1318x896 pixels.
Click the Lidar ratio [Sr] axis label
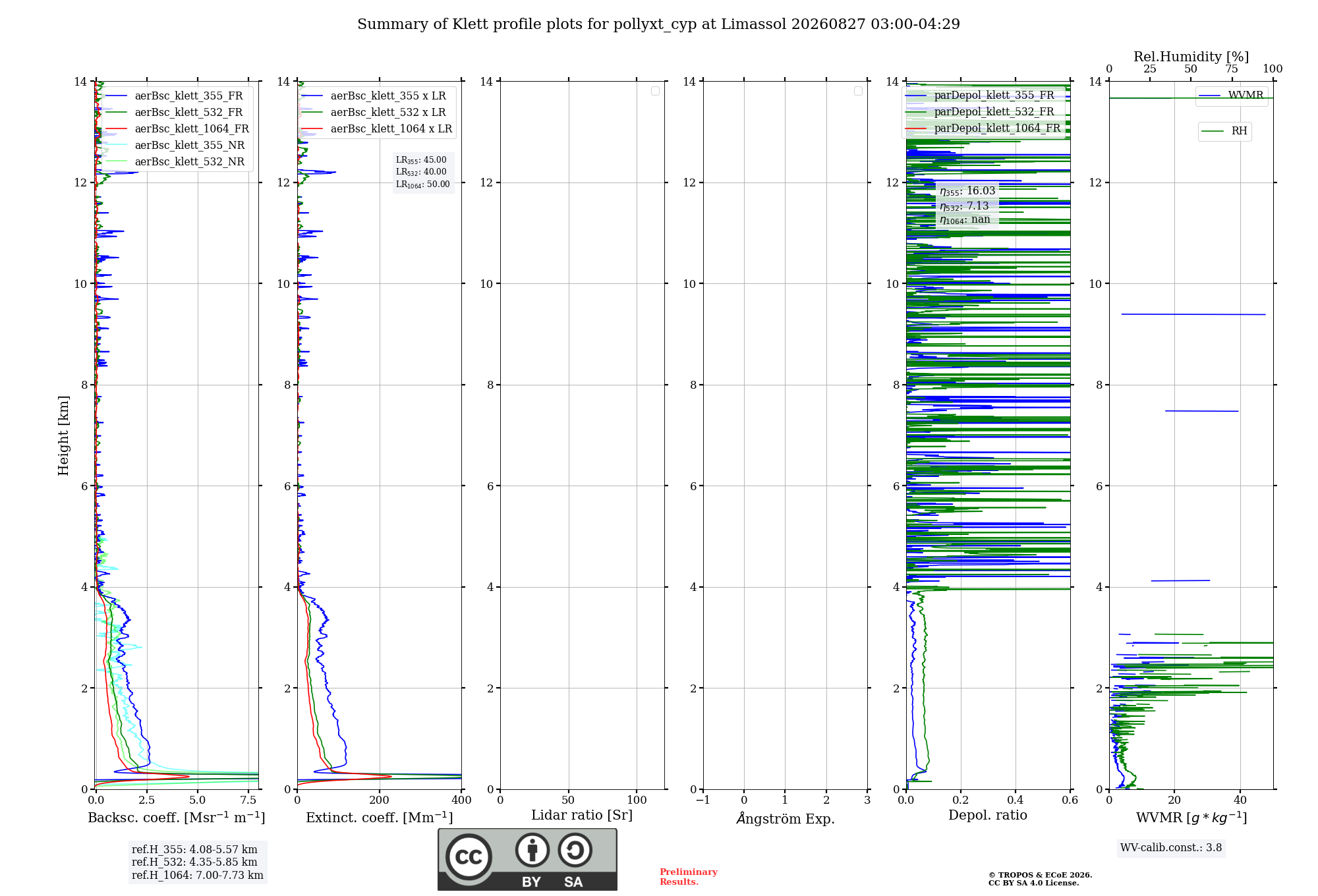click(x=582, y=816)
